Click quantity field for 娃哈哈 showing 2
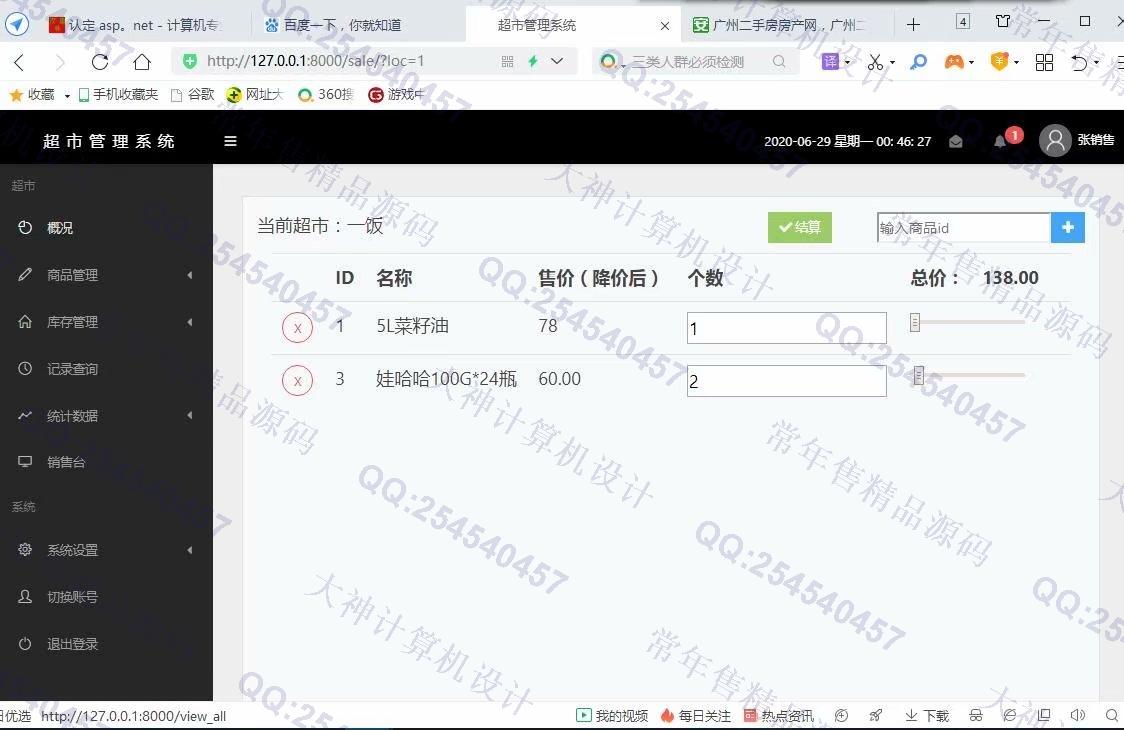1124x730 pixels. [x=786, y=381]
